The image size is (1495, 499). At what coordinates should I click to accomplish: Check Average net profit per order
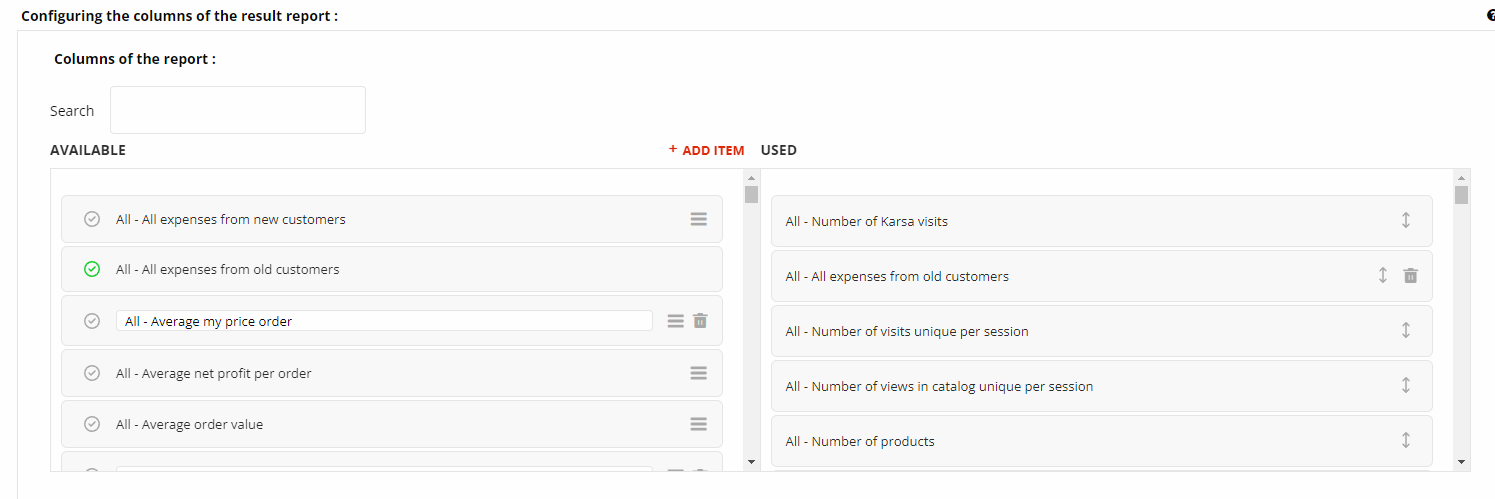92,373
